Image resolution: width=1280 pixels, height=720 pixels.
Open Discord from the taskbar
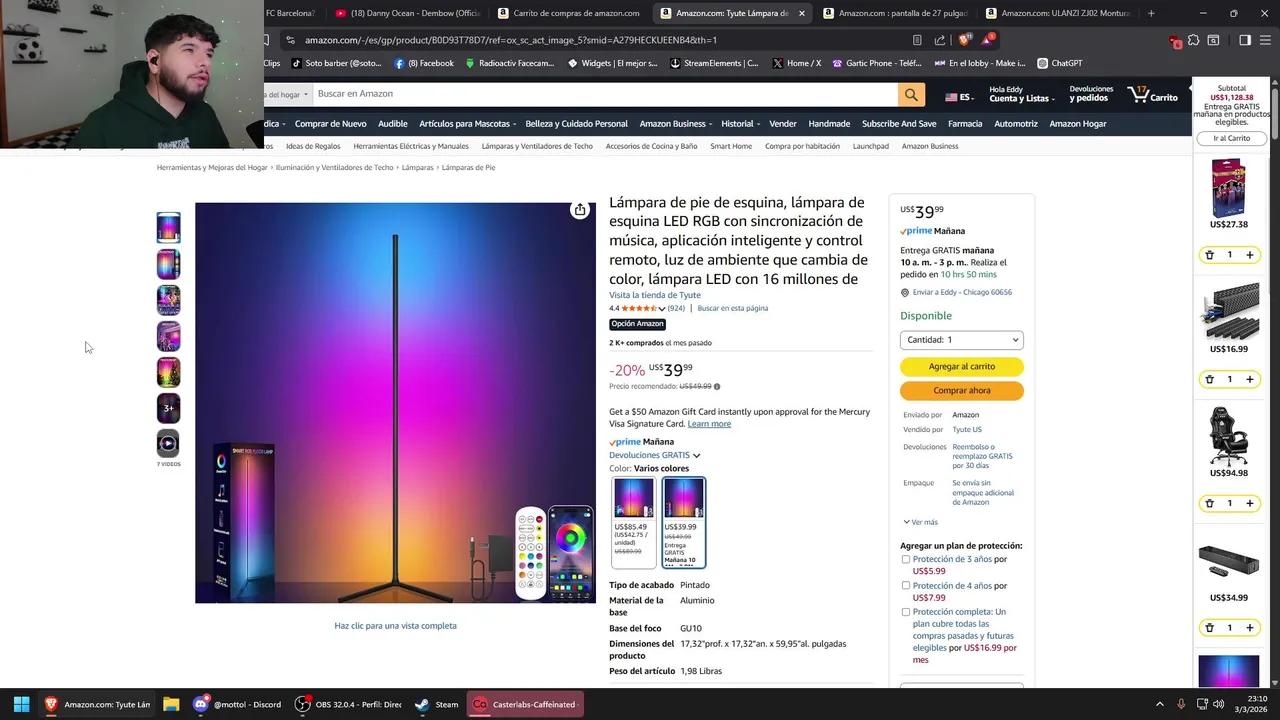238,704
